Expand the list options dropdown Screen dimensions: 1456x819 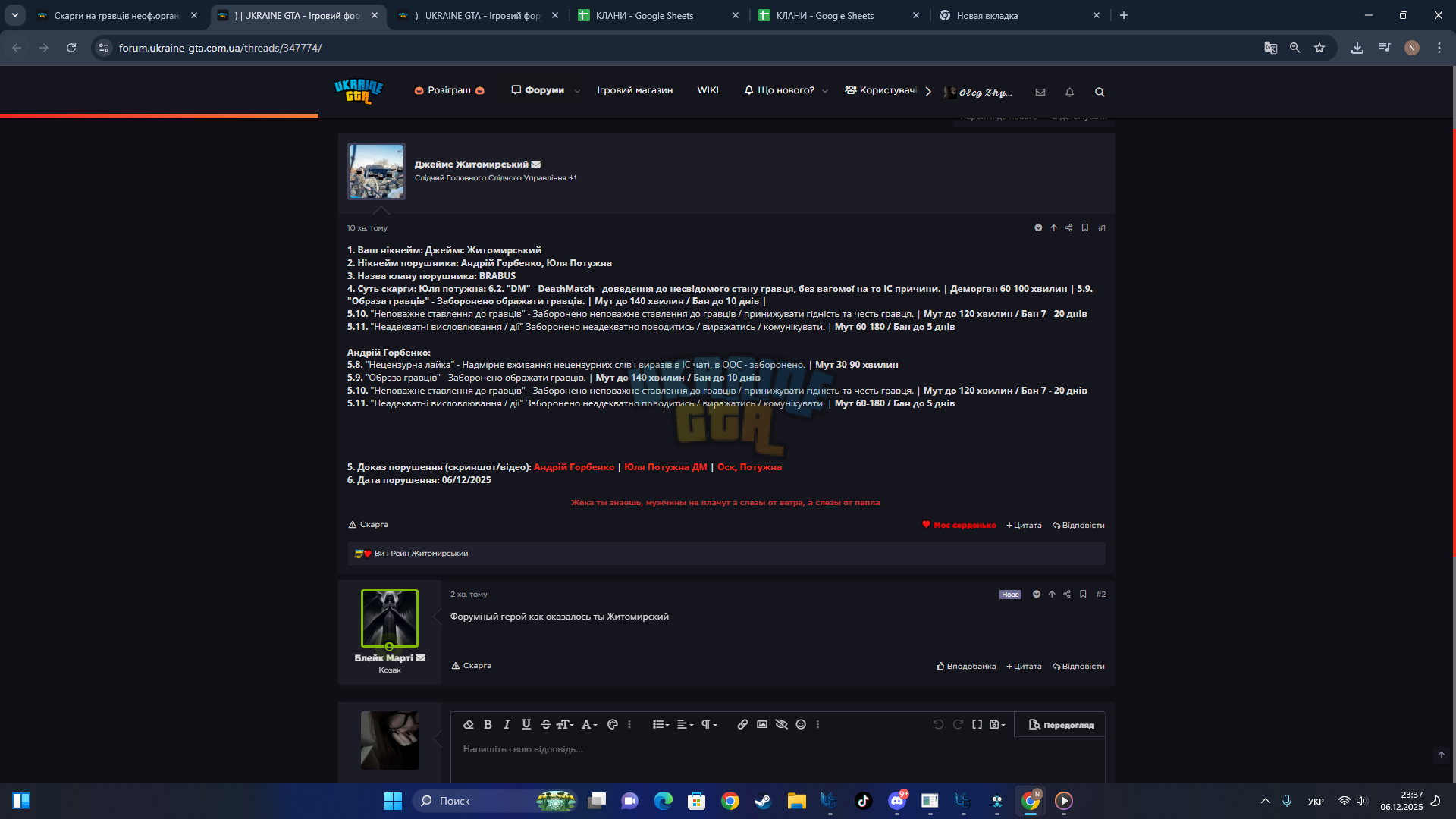(x=661, y=724)
